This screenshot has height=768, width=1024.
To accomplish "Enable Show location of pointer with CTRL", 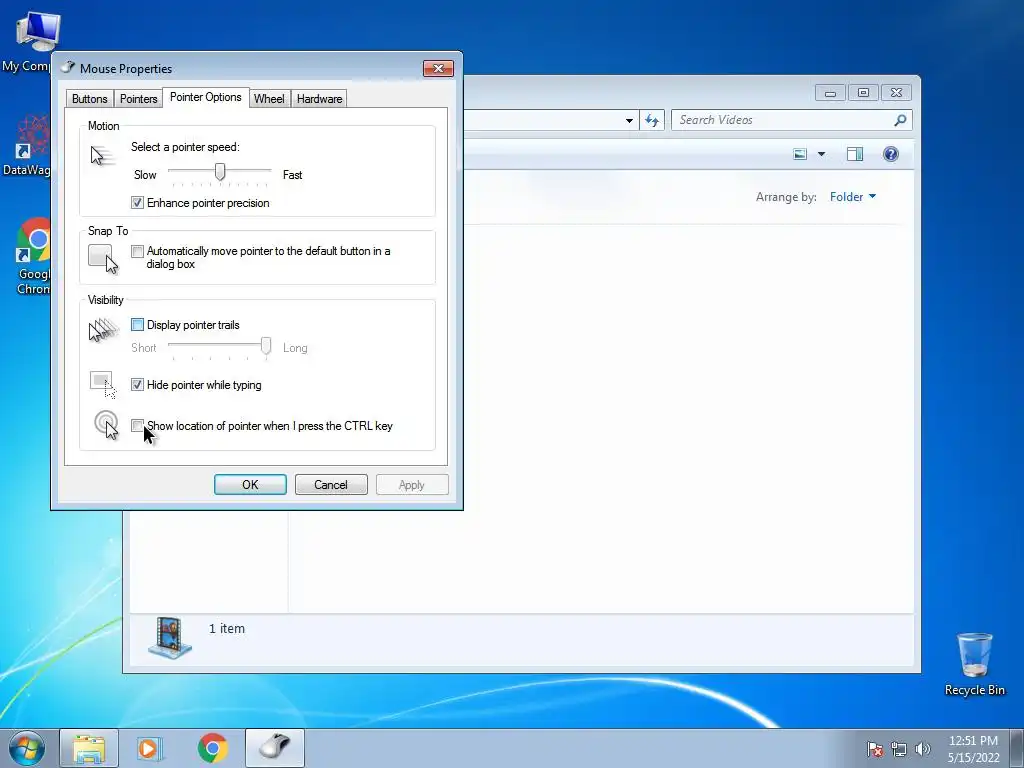I will (137, 426).
